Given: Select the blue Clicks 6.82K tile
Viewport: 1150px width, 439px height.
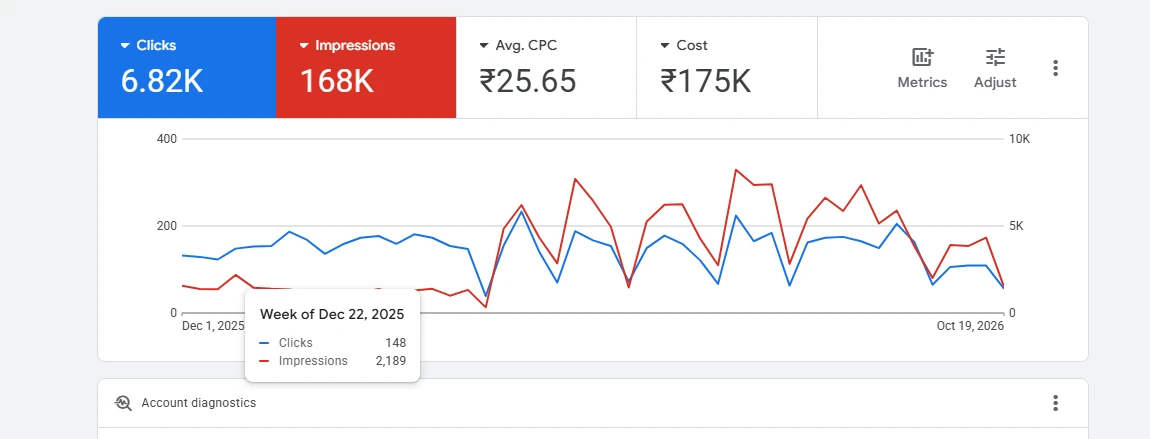Looking at the screenshot, I should click(x=187, y=67).
